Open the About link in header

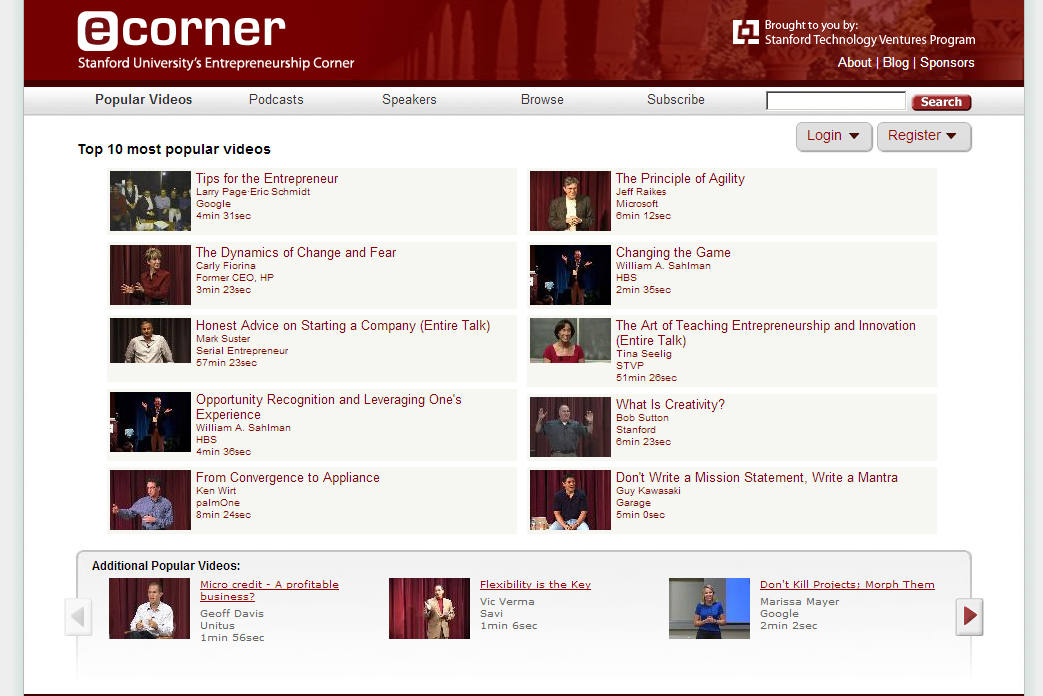tap(854, 62)
